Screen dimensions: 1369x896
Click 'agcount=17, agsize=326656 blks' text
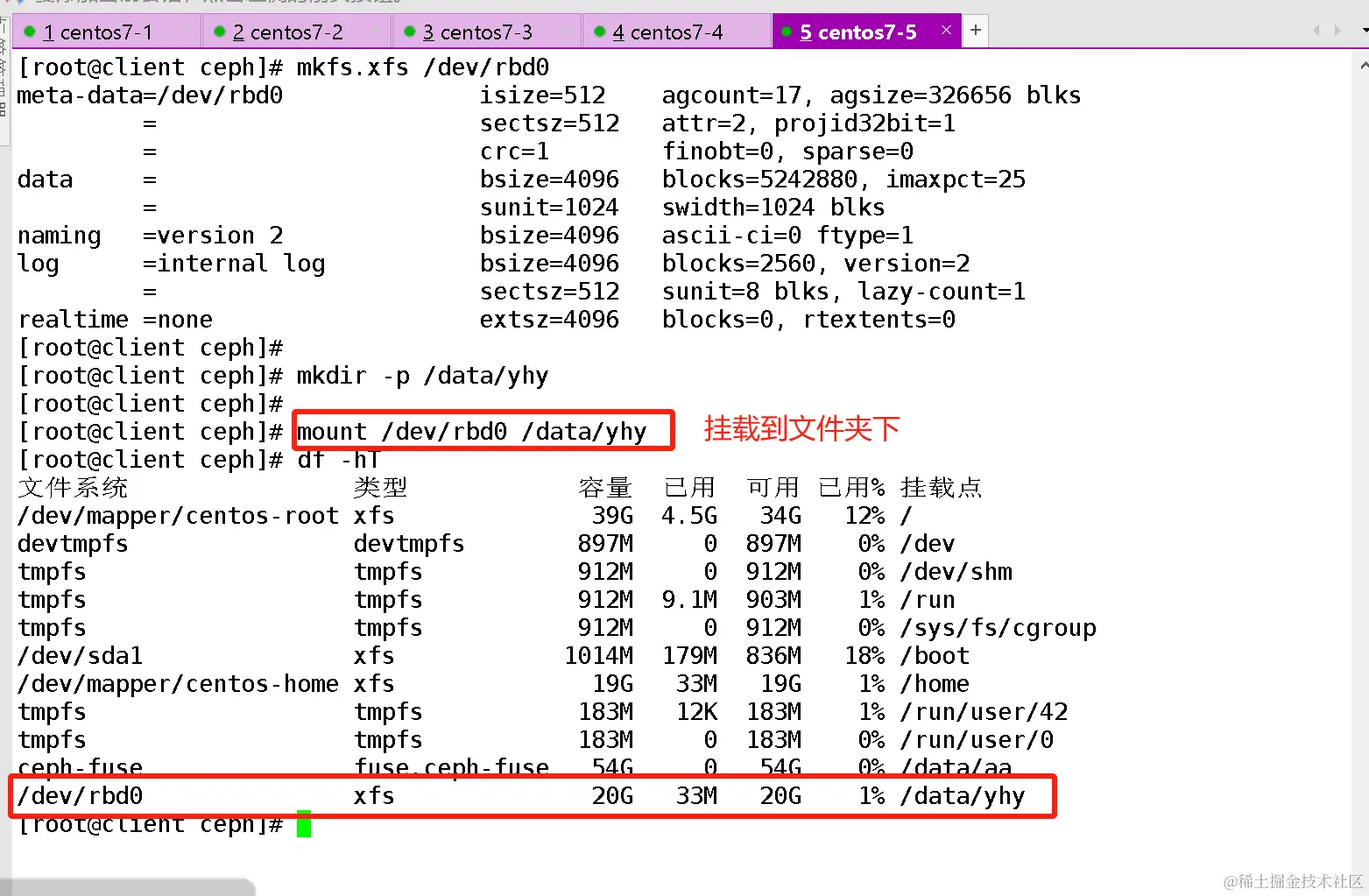tap(872, 95)
